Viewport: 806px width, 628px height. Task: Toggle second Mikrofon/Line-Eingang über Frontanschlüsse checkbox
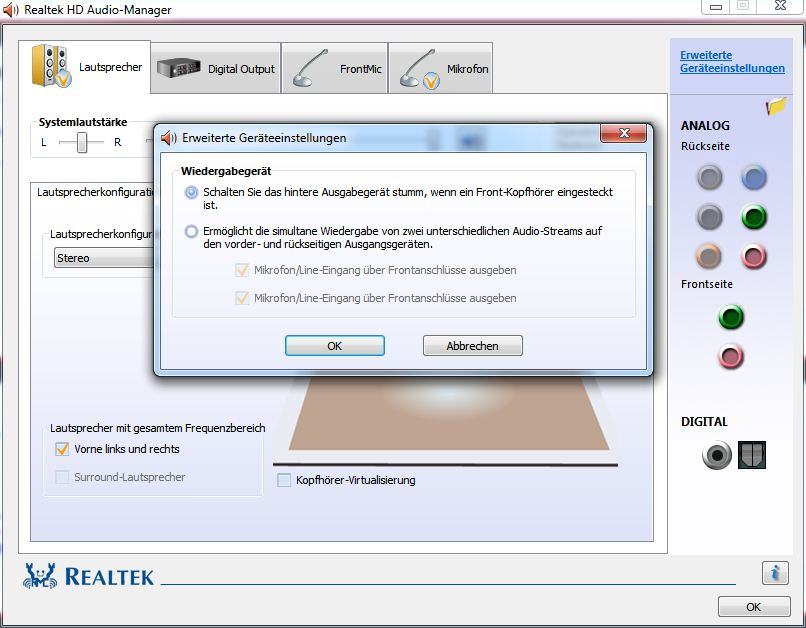pyautogui.click(x=242, y=298)
